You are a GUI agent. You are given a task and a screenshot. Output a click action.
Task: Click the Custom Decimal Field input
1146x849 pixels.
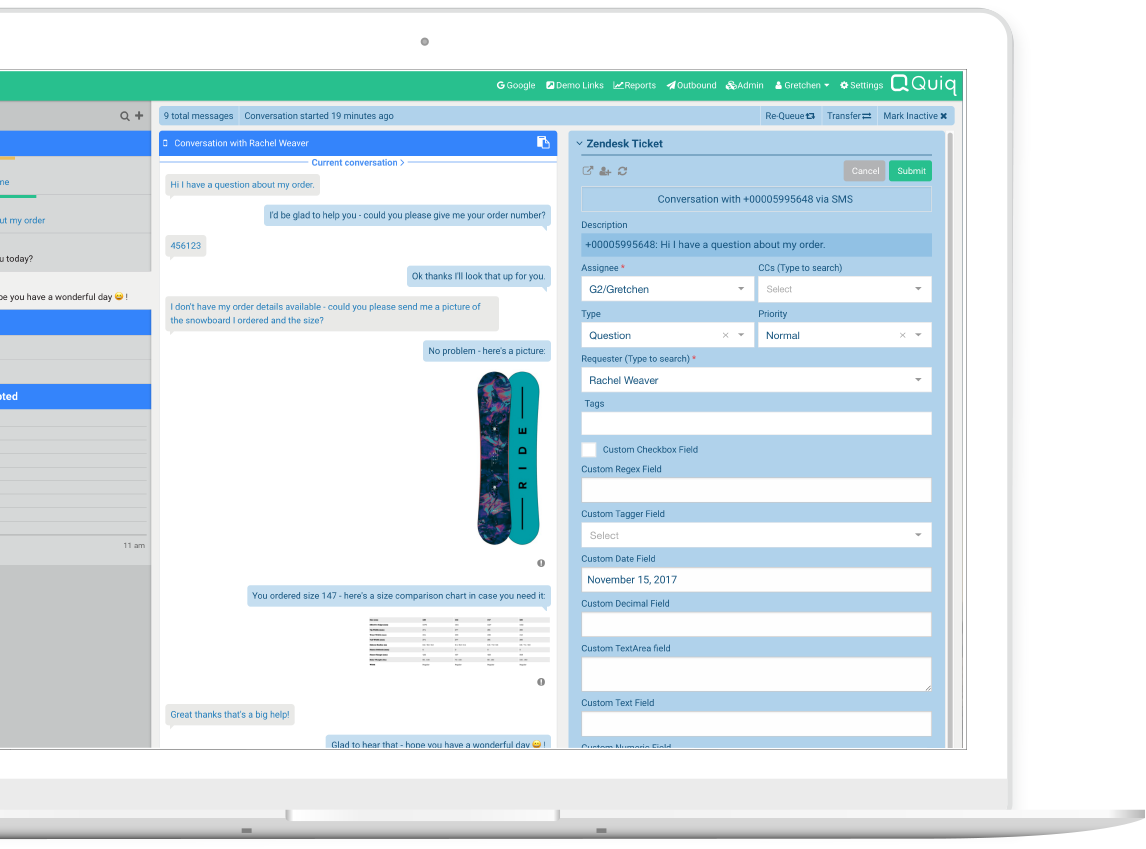pyautogui.click(x=756, y=624)
